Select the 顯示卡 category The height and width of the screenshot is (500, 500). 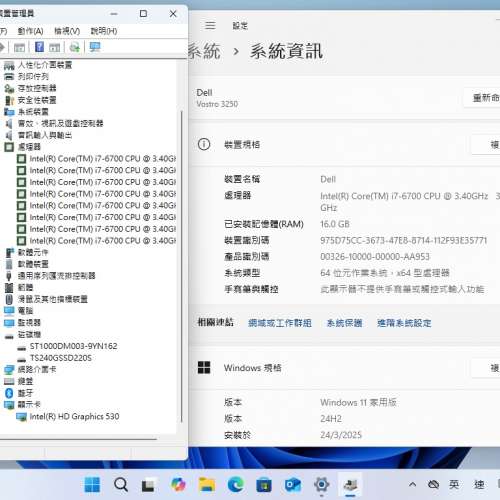29,405
